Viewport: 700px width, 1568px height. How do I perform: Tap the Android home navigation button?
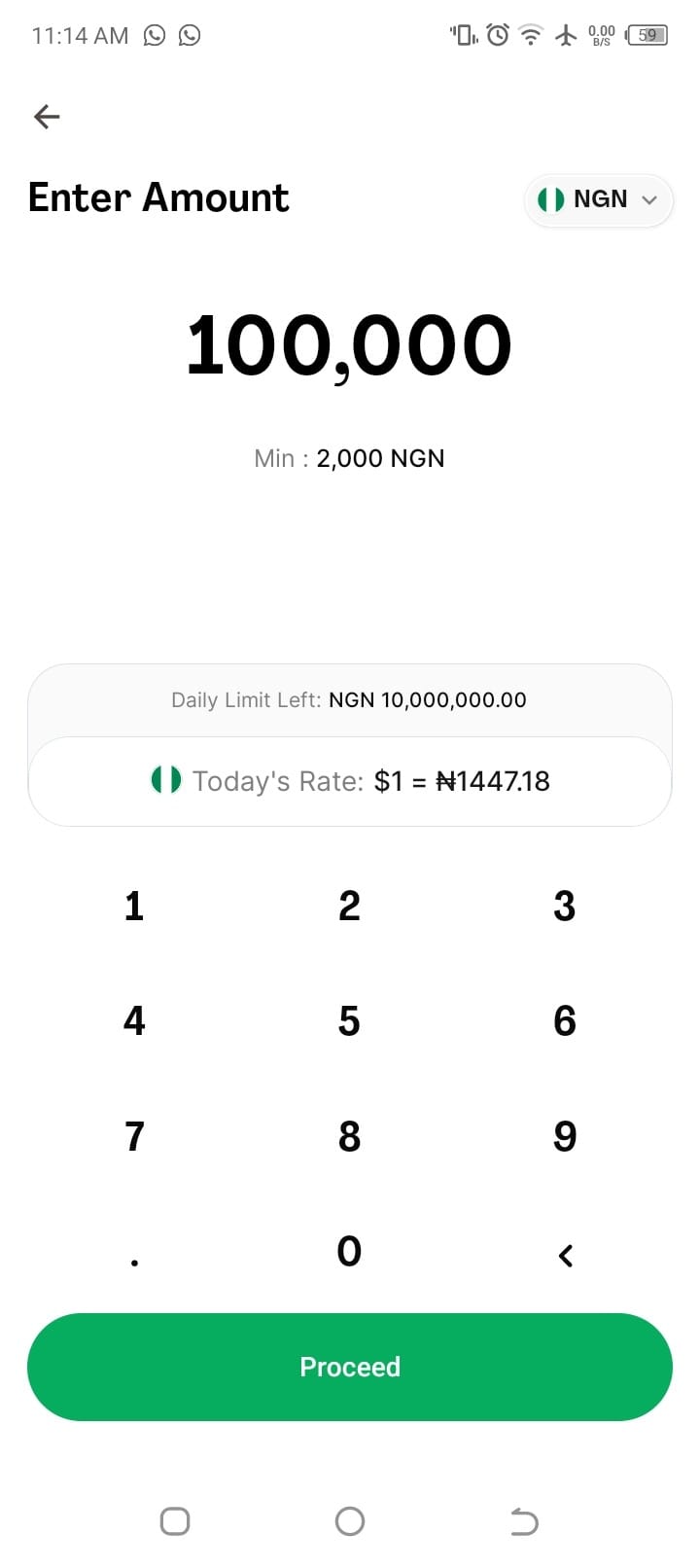pos(349,1520)
